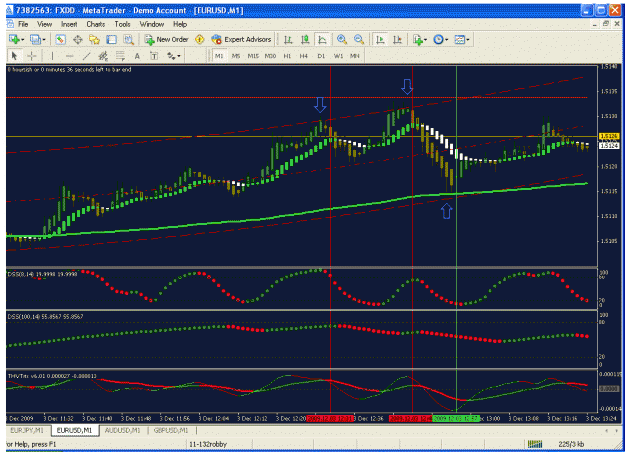Click the Zoom Out magnifier

(359, 39)
